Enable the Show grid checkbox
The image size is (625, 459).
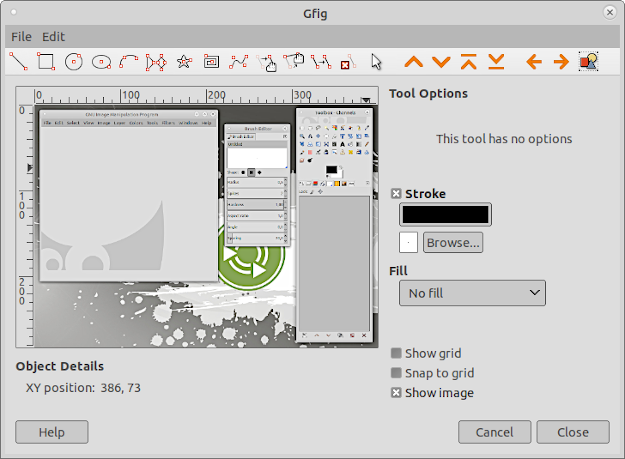[396, 353]
